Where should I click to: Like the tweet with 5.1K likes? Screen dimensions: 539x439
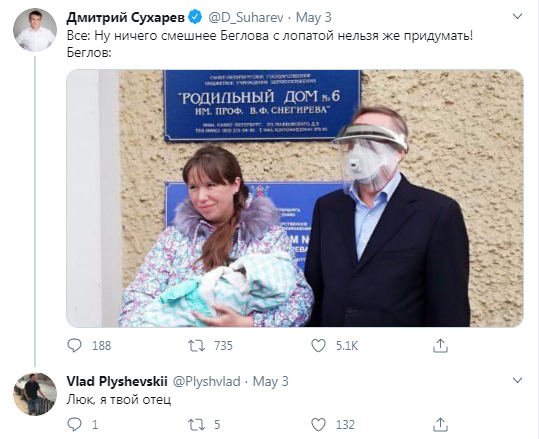[318, 345]
